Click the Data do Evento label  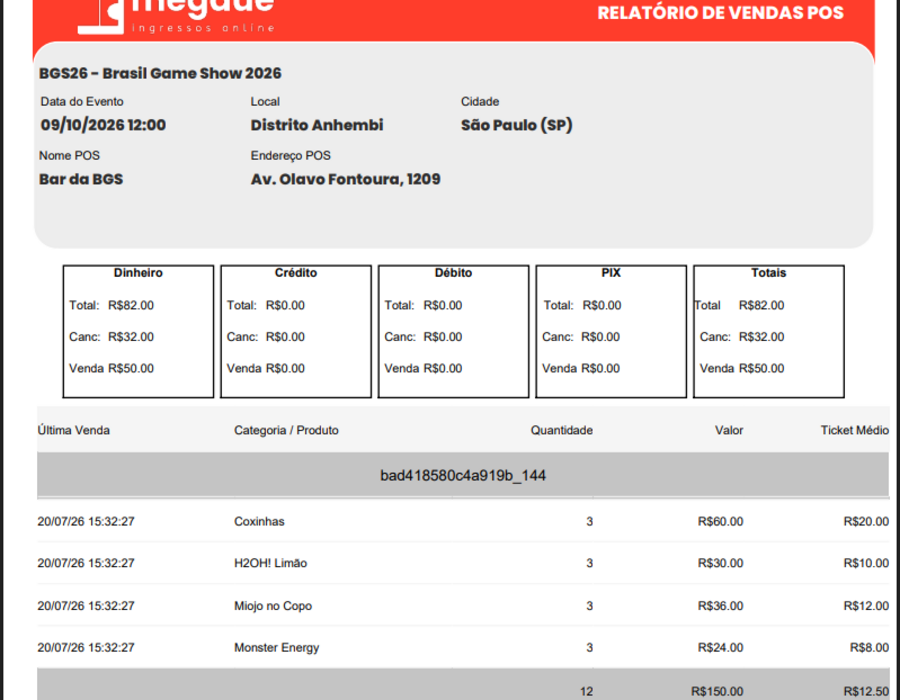click(x=82, y=102)
